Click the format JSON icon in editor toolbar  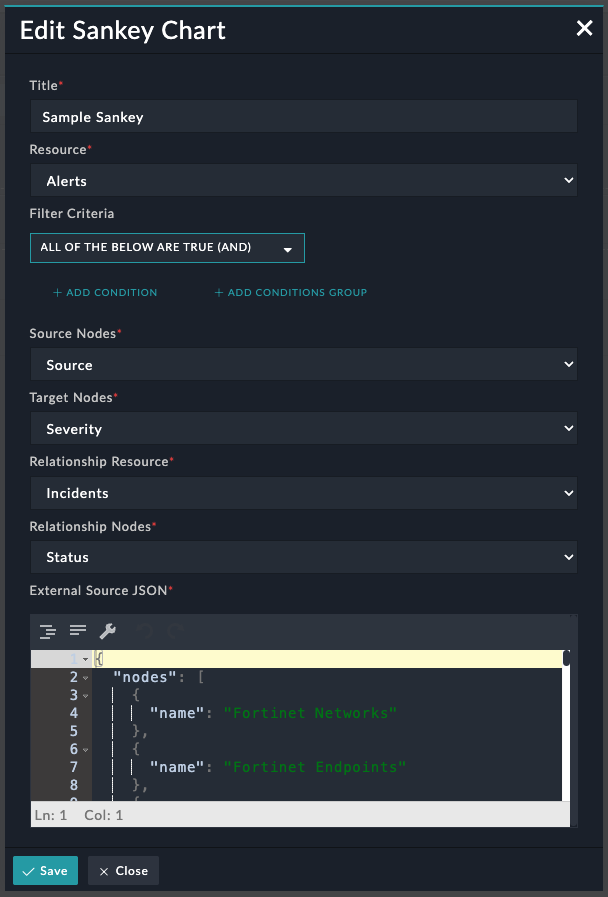tap(47, 631)
